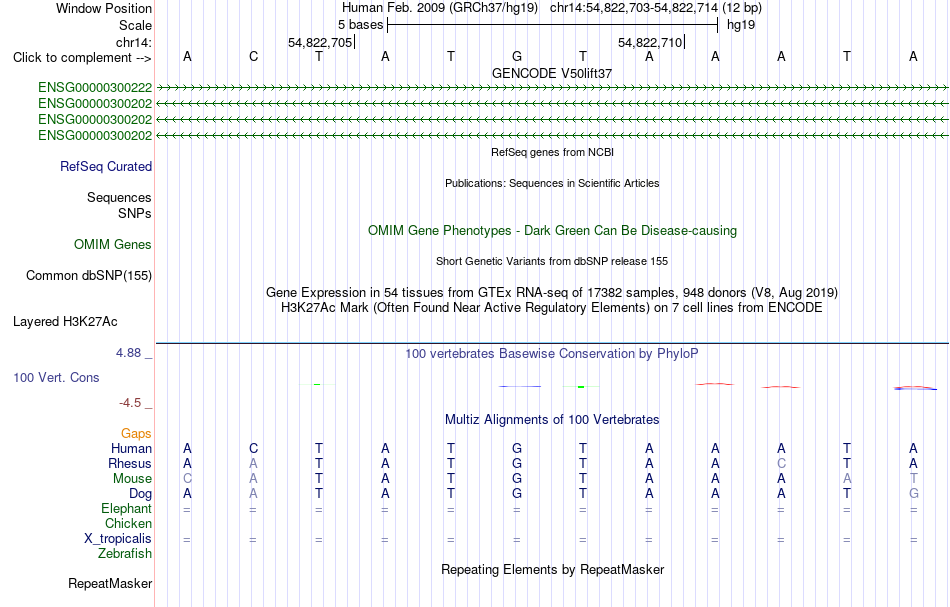Screen dimensions: 950x607
Task: Select the Mouse species label
Action: point(132,479)
